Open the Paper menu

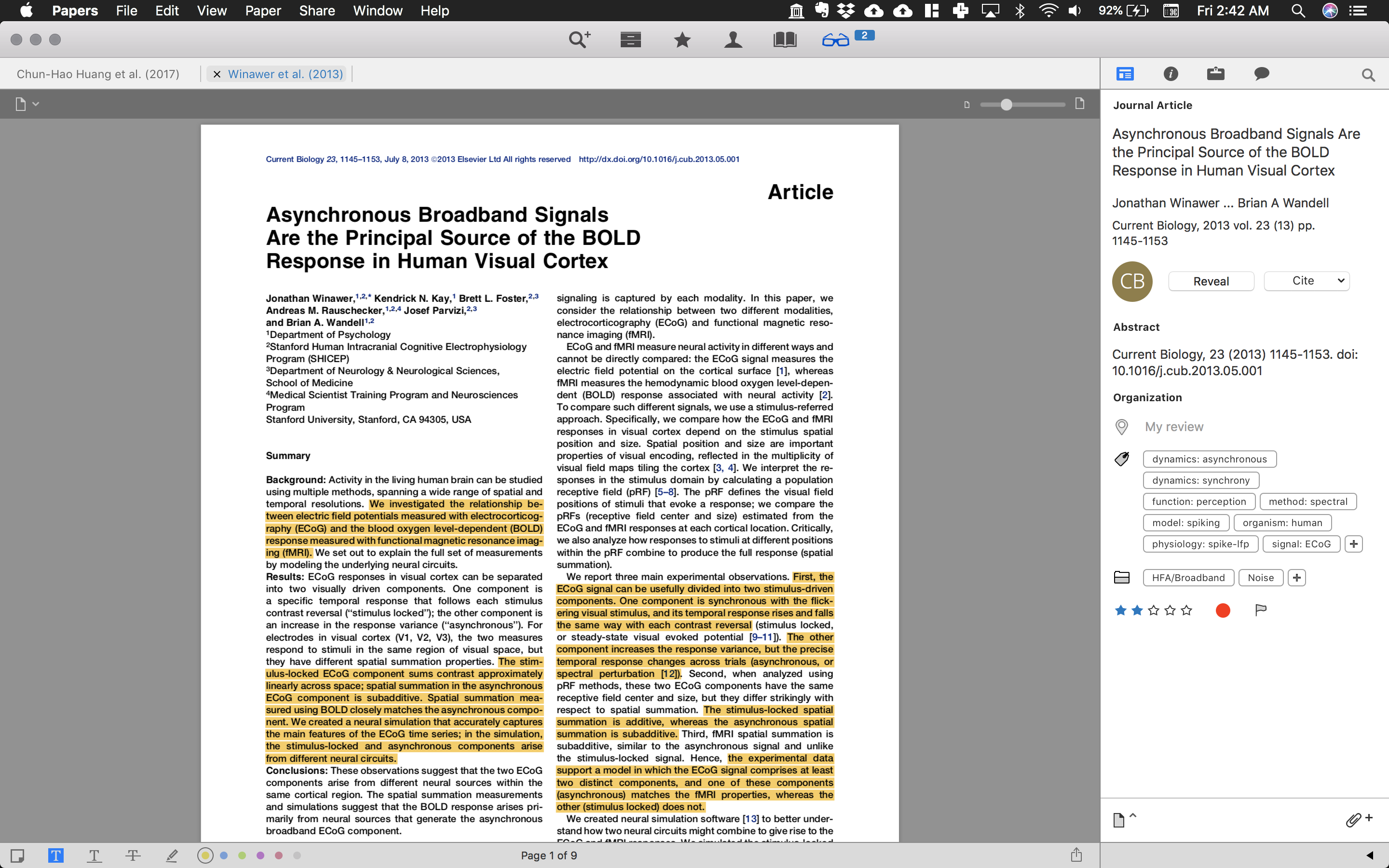point(263,10)
